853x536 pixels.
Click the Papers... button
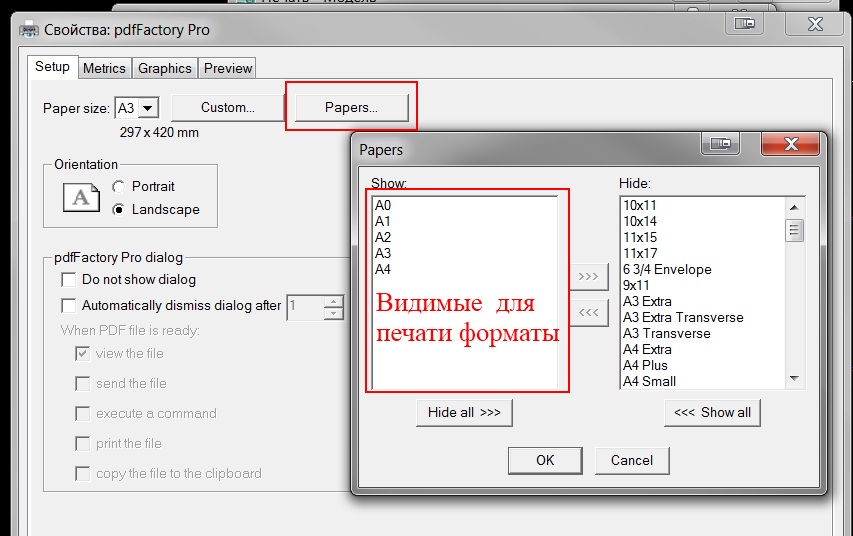[351, 108]
